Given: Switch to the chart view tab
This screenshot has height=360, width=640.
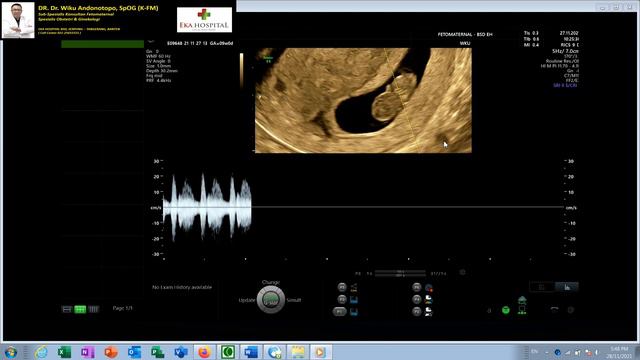Looking at the screenshot, I should pos(567,287).
